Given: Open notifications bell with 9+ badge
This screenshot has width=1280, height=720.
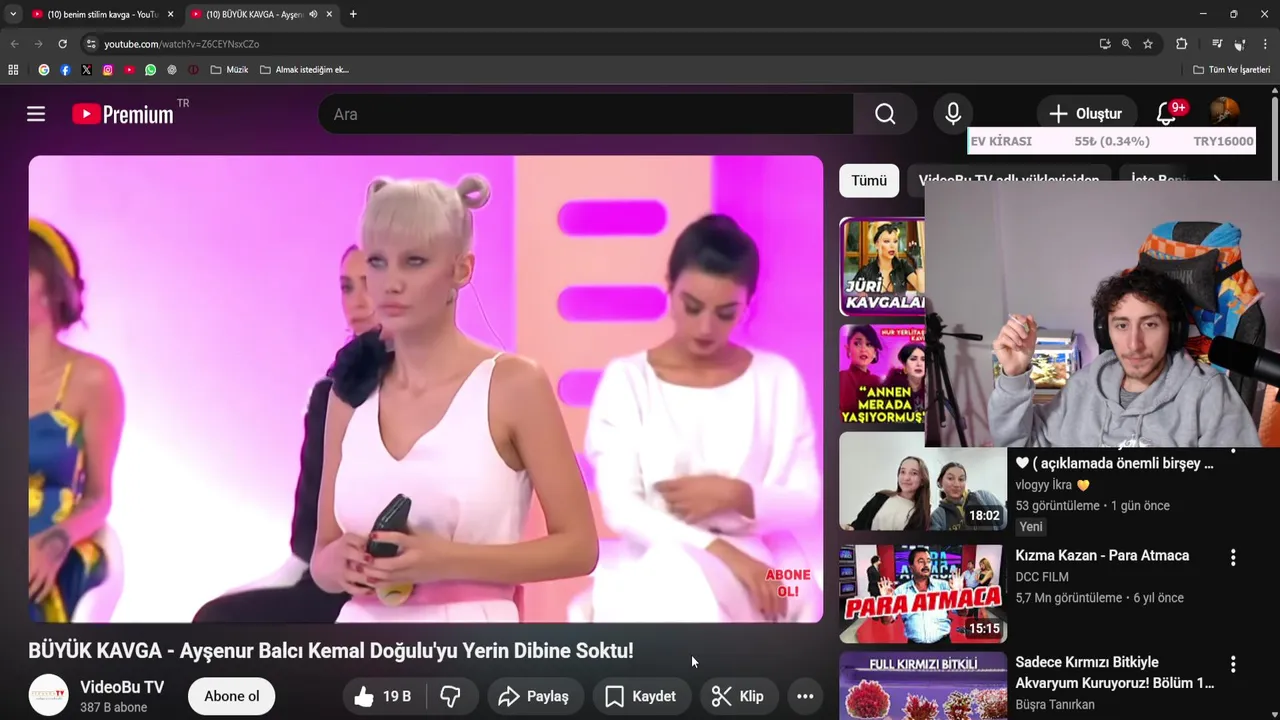Looking at the screenshot, I should pos(1166,114).
